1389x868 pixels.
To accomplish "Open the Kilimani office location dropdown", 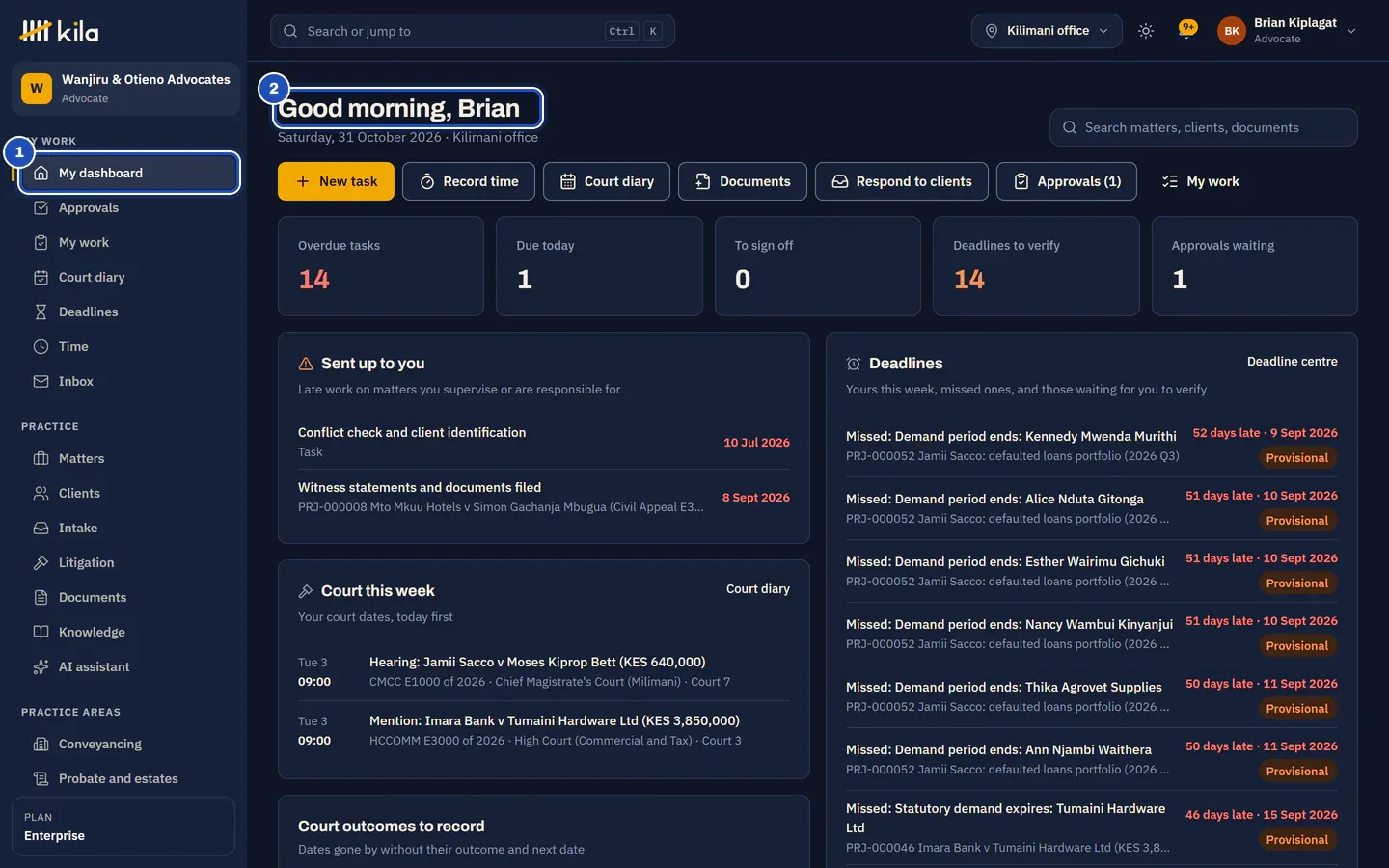I will point(1047,31).
